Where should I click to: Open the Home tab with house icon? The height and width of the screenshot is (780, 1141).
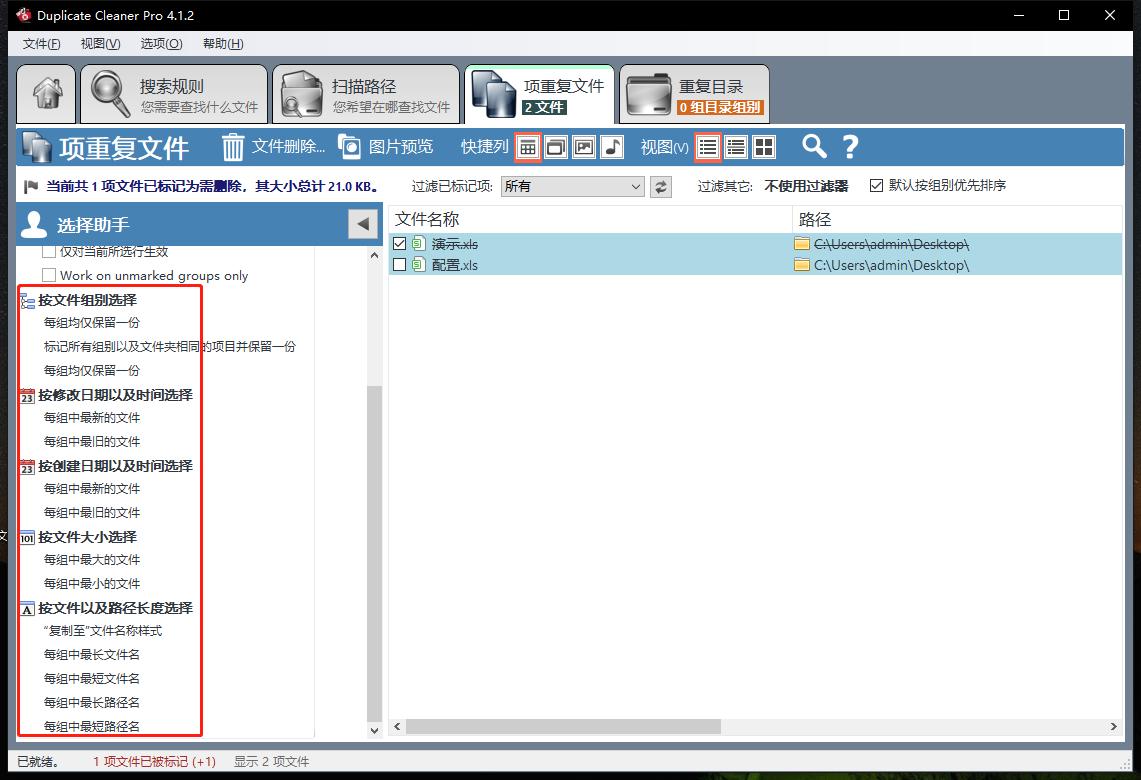pos(47,93)
